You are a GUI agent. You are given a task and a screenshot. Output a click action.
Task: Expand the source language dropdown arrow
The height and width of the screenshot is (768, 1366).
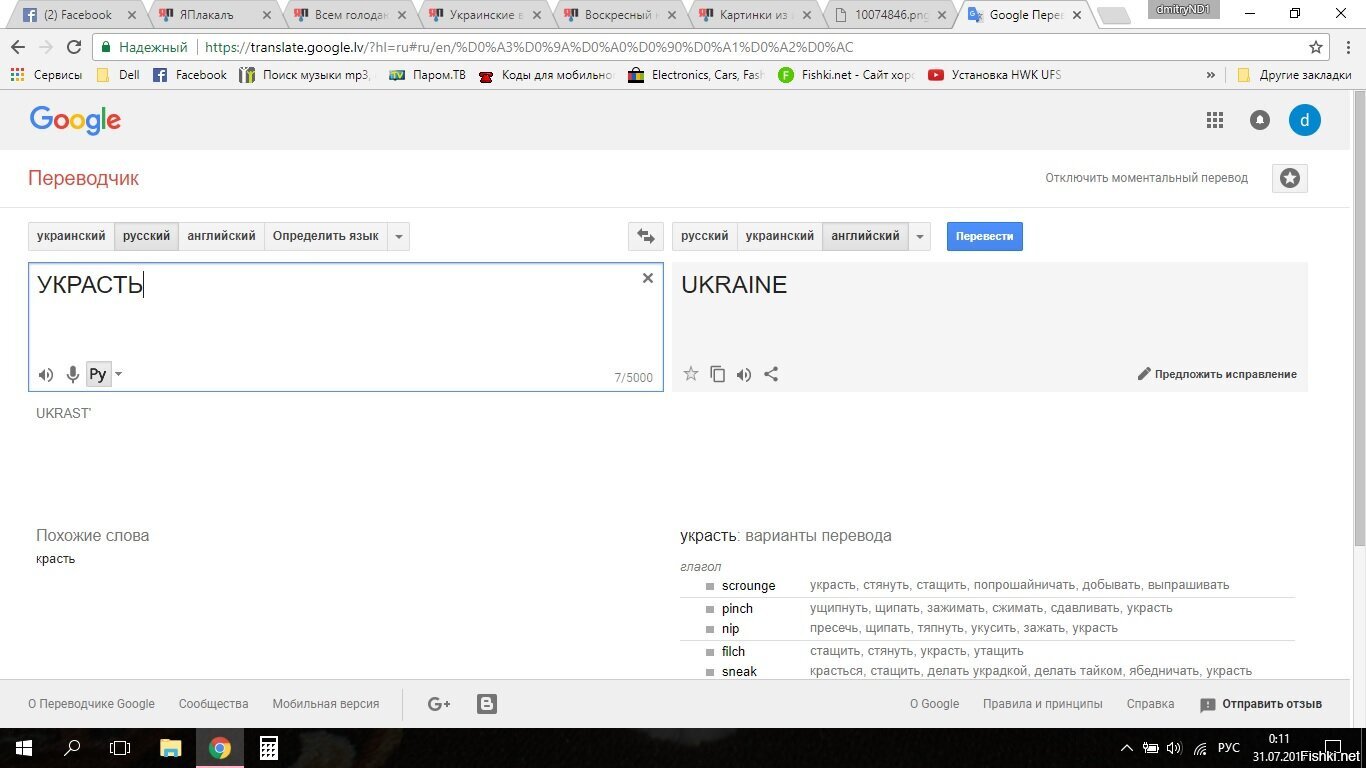[x=399, y=237]
